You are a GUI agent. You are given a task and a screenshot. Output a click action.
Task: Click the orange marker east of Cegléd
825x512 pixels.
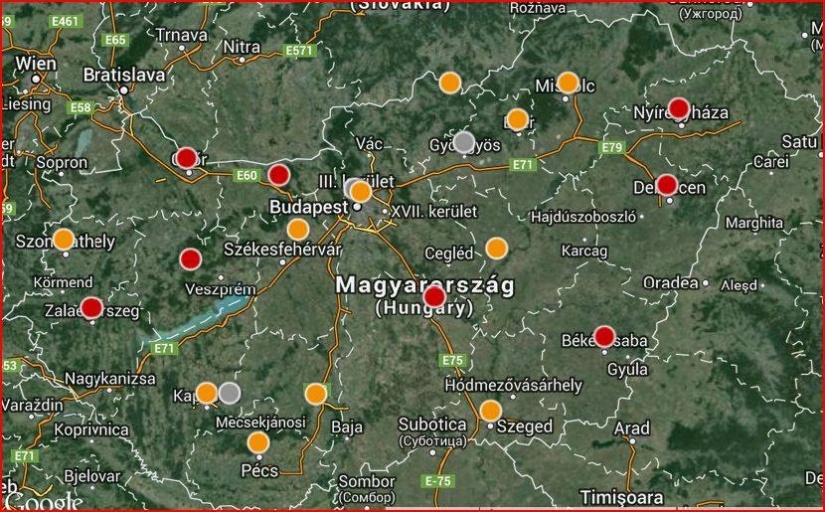point(497,248)
